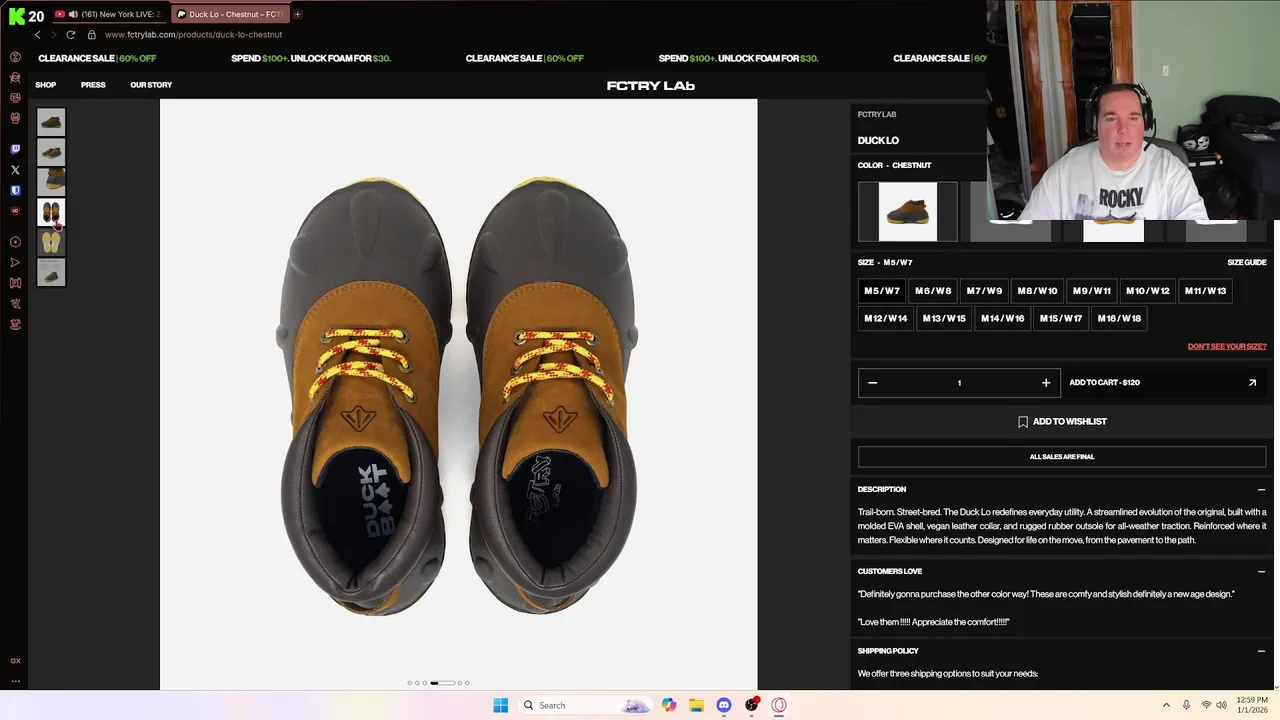Select size M6 / W8
The image size is (1280, 720).
[933, 291]
